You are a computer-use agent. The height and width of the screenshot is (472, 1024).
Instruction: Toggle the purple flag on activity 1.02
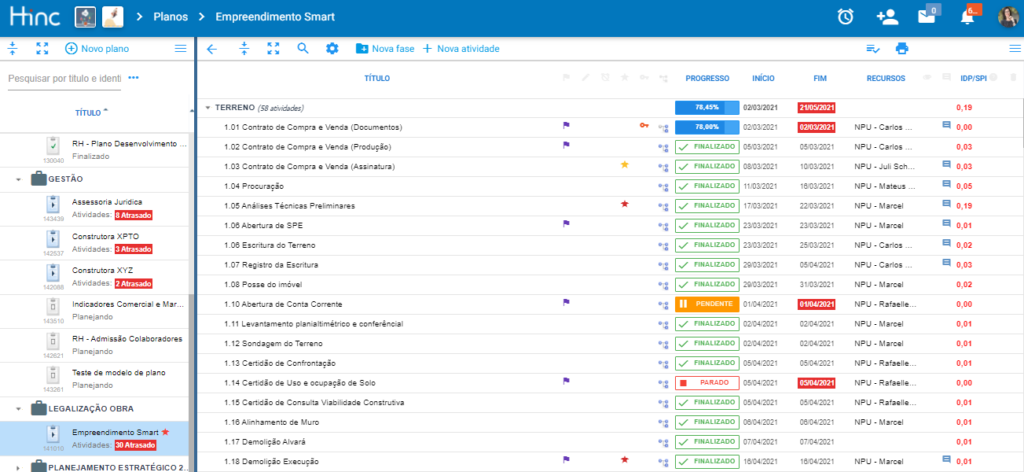[565, 145]
